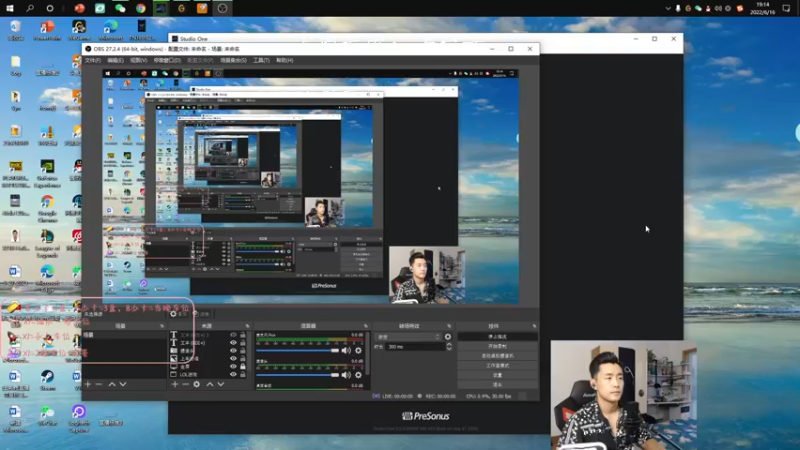Open settings gear for first mixer channel
The height and width of the screenshot is (450, 800).
click(359, 351)
